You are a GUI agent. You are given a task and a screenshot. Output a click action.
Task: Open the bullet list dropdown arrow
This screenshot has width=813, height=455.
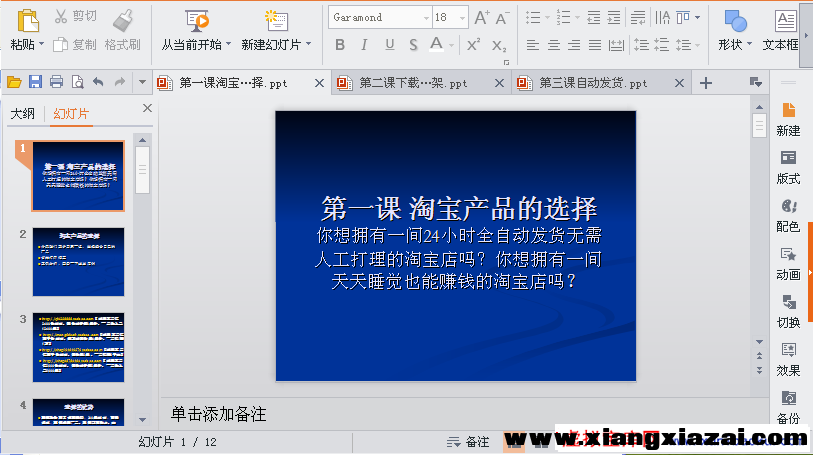[x=548, y=18]
